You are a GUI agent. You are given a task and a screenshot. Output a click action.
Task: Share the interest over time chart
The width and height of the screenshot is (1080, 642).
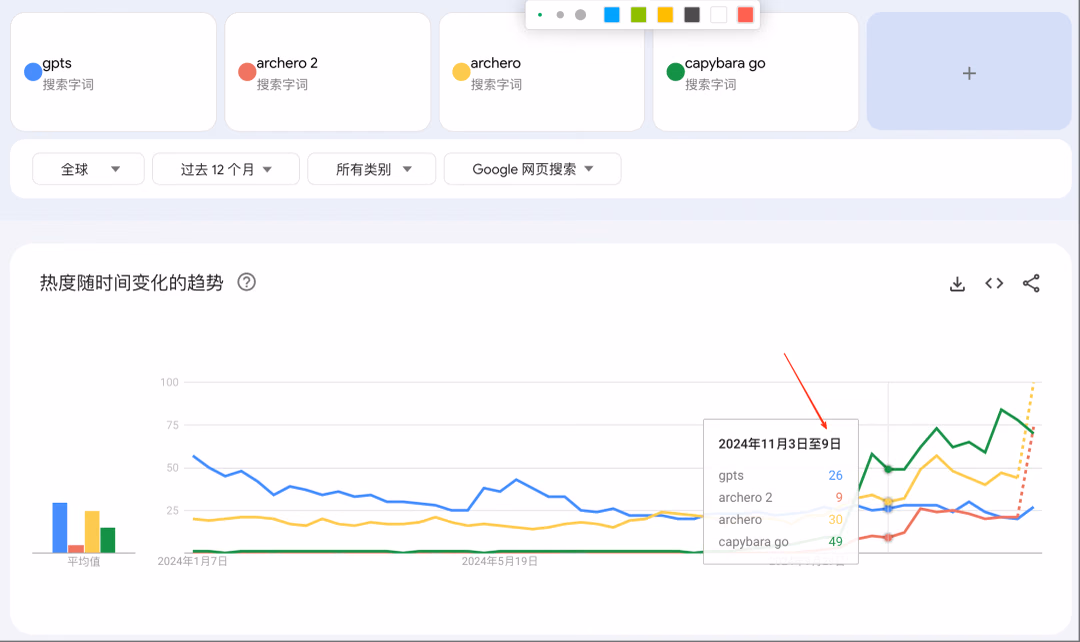[1031, 283]
